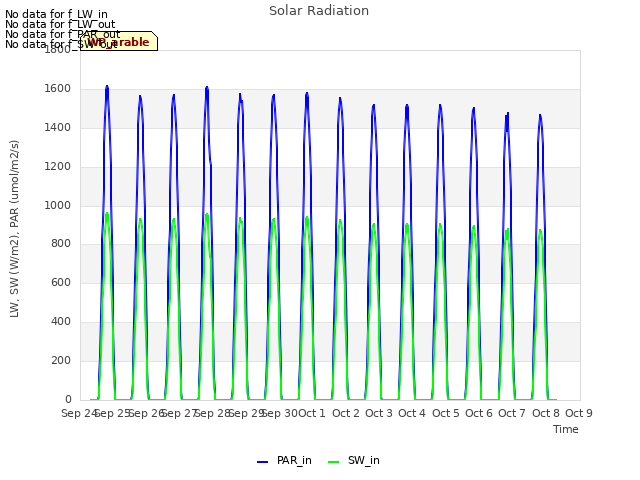Image resolution: width=640 pixels, height=480 pixels.
Task: Click the 400 y-axis tick label
Action: coord(61,322)
